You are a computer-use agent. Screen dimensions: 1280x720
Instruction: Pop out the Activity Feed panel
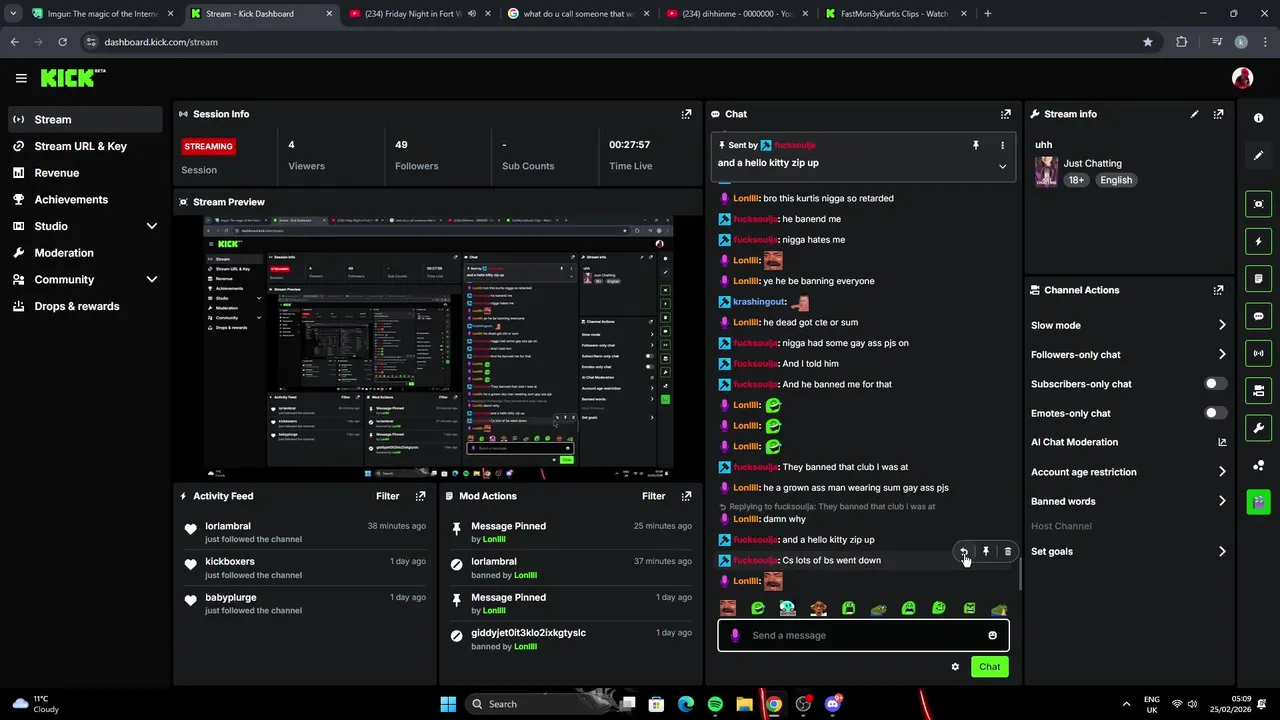tap(420, 496)
